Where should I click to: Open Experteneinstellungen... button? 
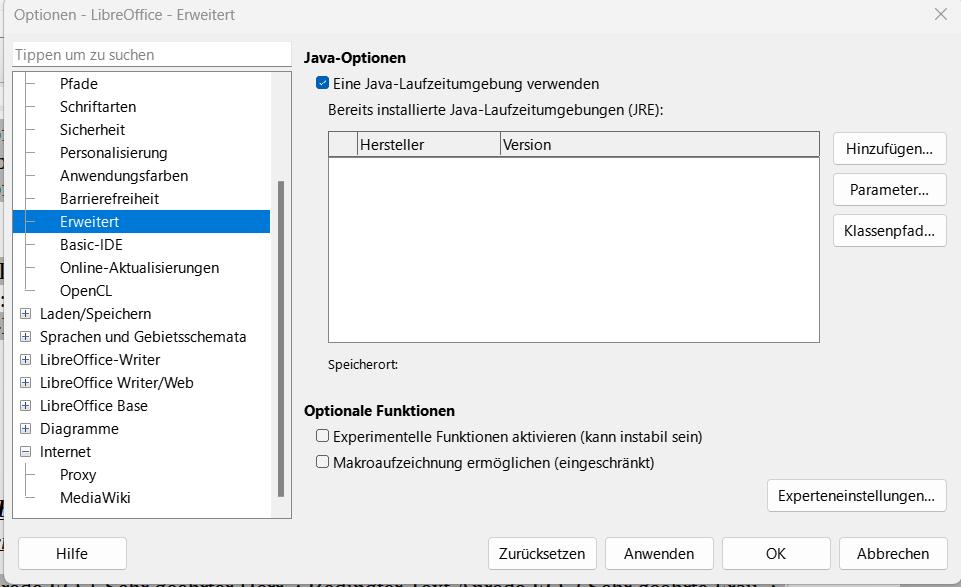(x=856, y=496)
